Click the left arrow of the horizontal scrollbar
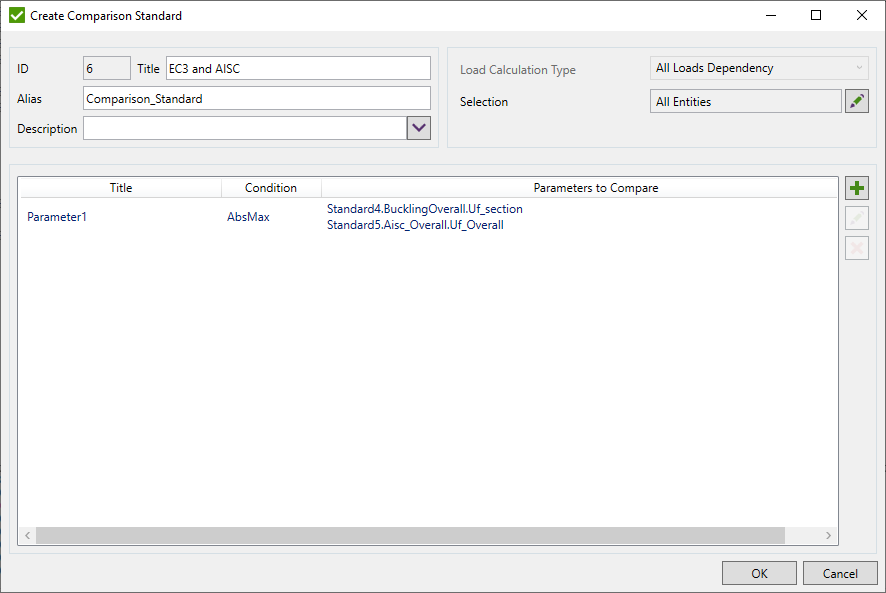This screenshot has height=593, width=886. (x=27, y=535)
